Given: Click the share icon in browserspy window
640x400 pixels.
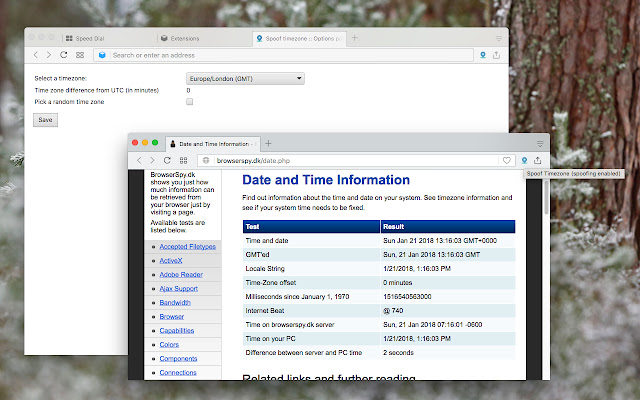Looking at the screenshot, I should (x=538, y=160).
